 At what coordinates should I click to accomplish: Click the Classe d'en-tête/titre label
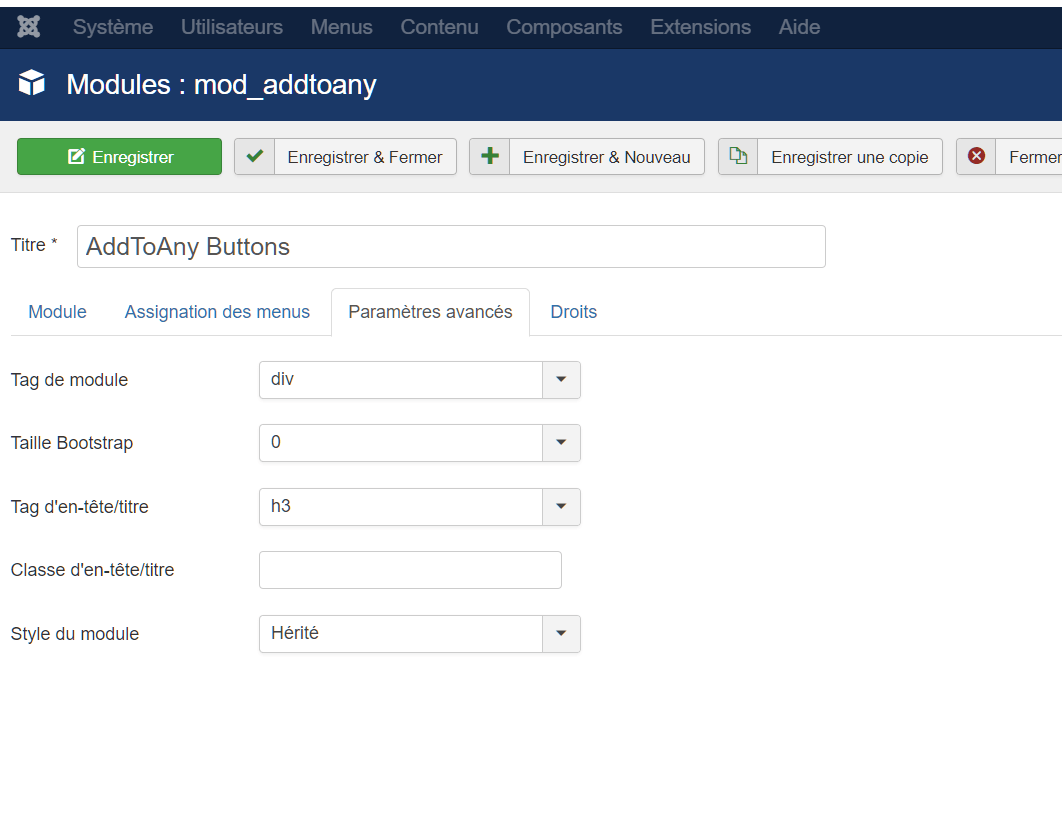click(92, 570)
